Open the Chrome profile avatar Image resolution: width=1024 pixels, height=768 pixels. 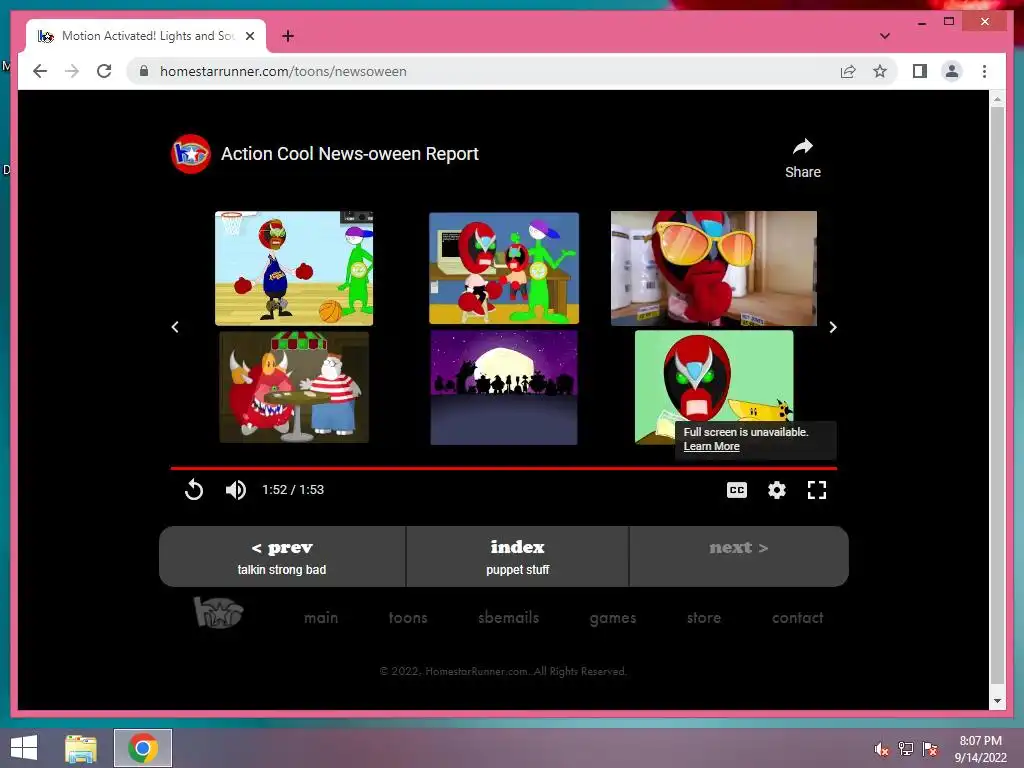pyautogui.click(x=952, y=71)
